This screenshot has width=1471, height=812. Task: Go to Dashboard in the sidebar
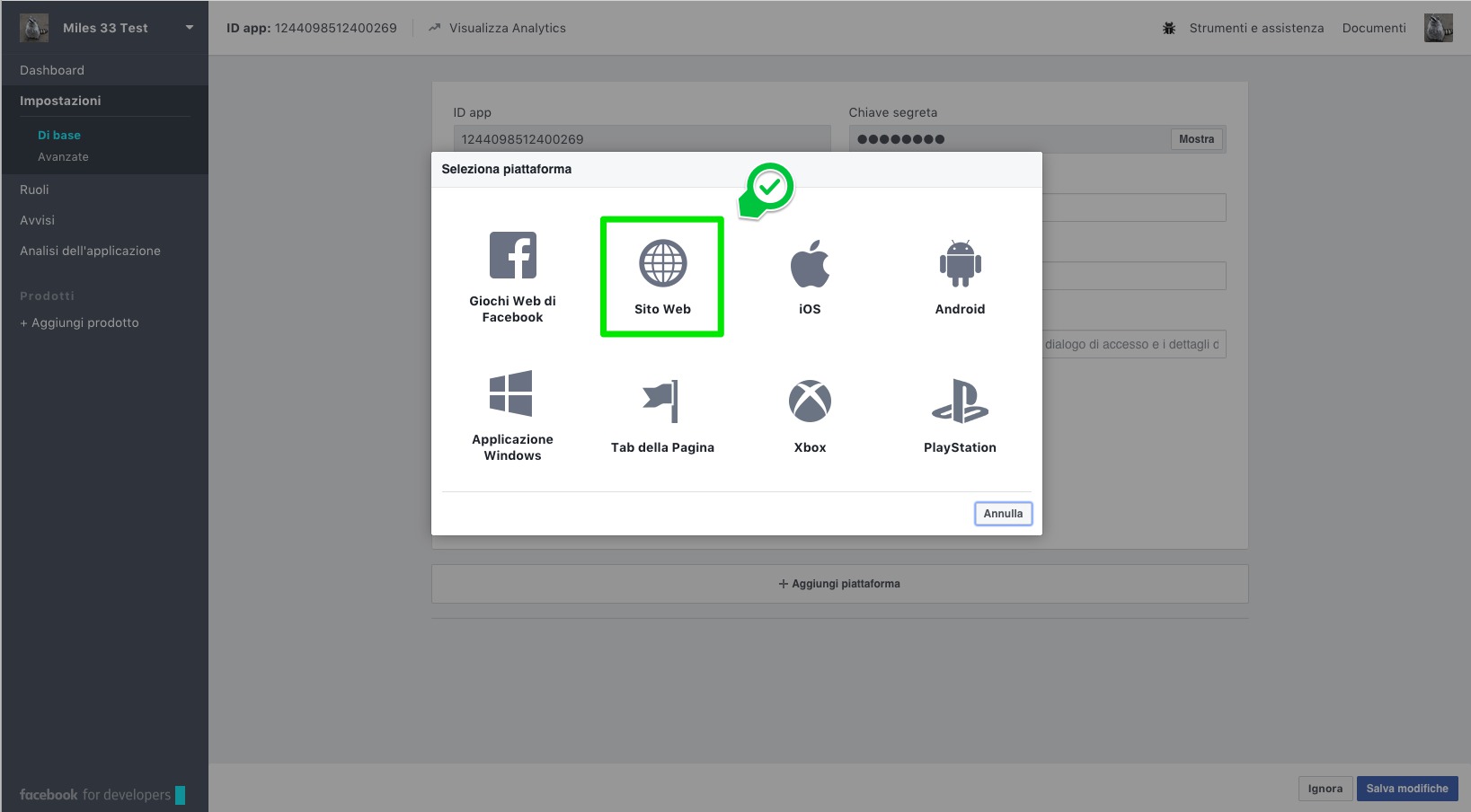tap(52, 70)
